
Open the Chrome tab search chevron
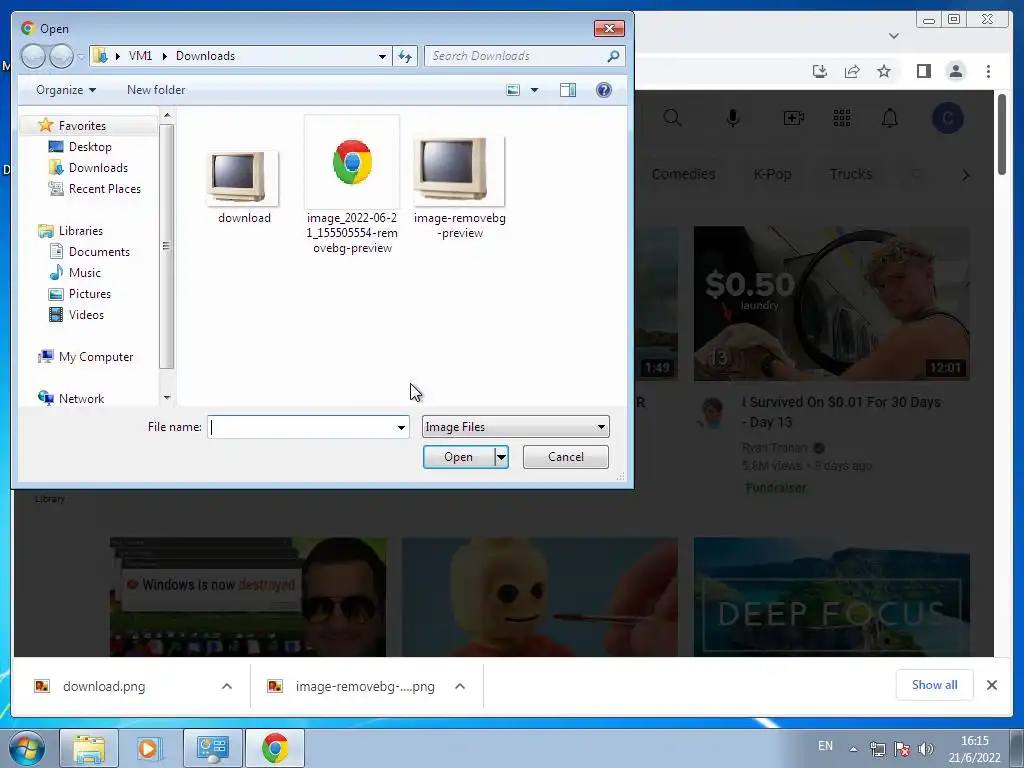(894, 36)
